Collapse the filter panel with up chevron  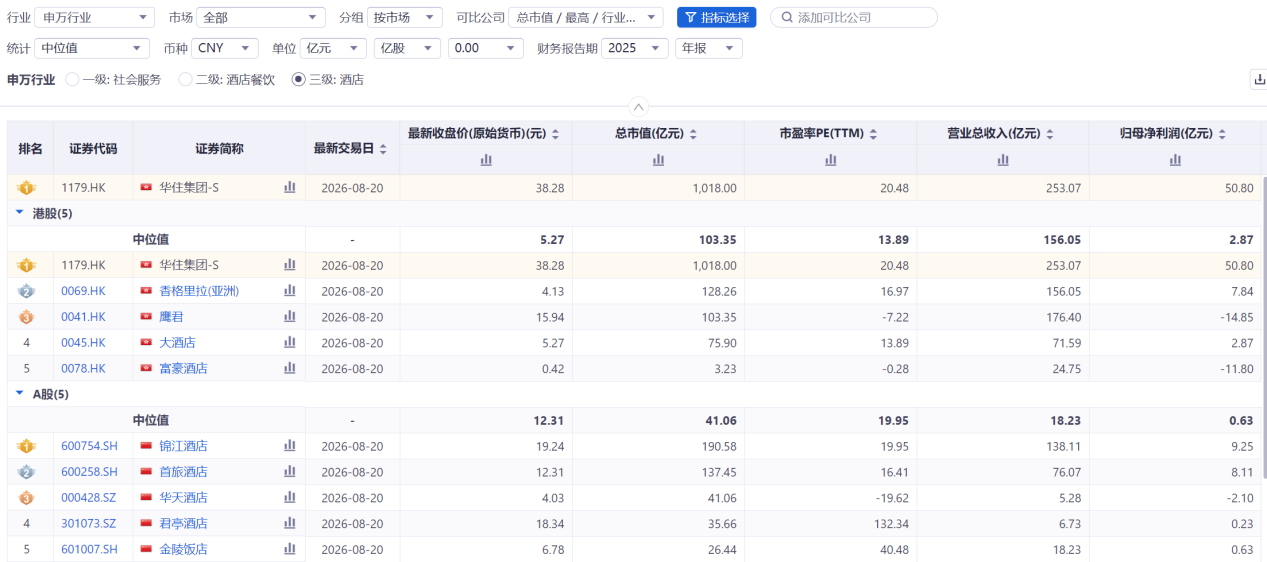click(639, 106)
